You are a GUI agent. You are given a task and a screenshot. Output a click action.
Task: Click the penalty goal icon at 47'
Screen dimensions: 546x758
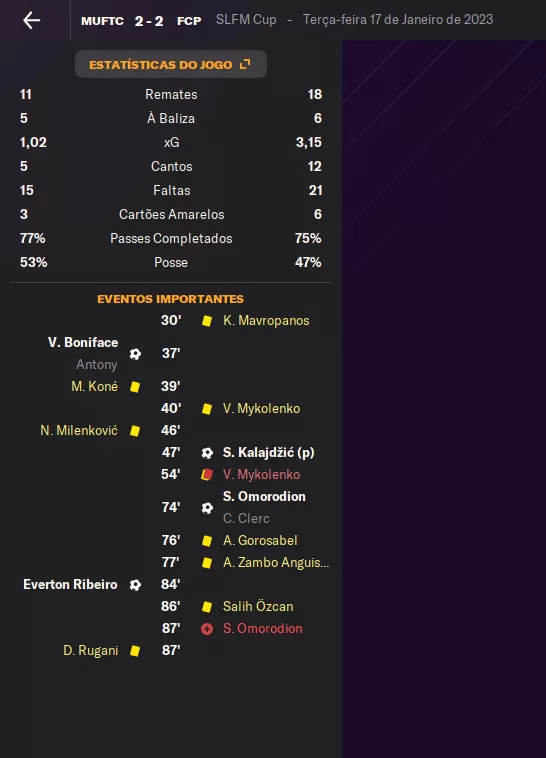[207, 453]
